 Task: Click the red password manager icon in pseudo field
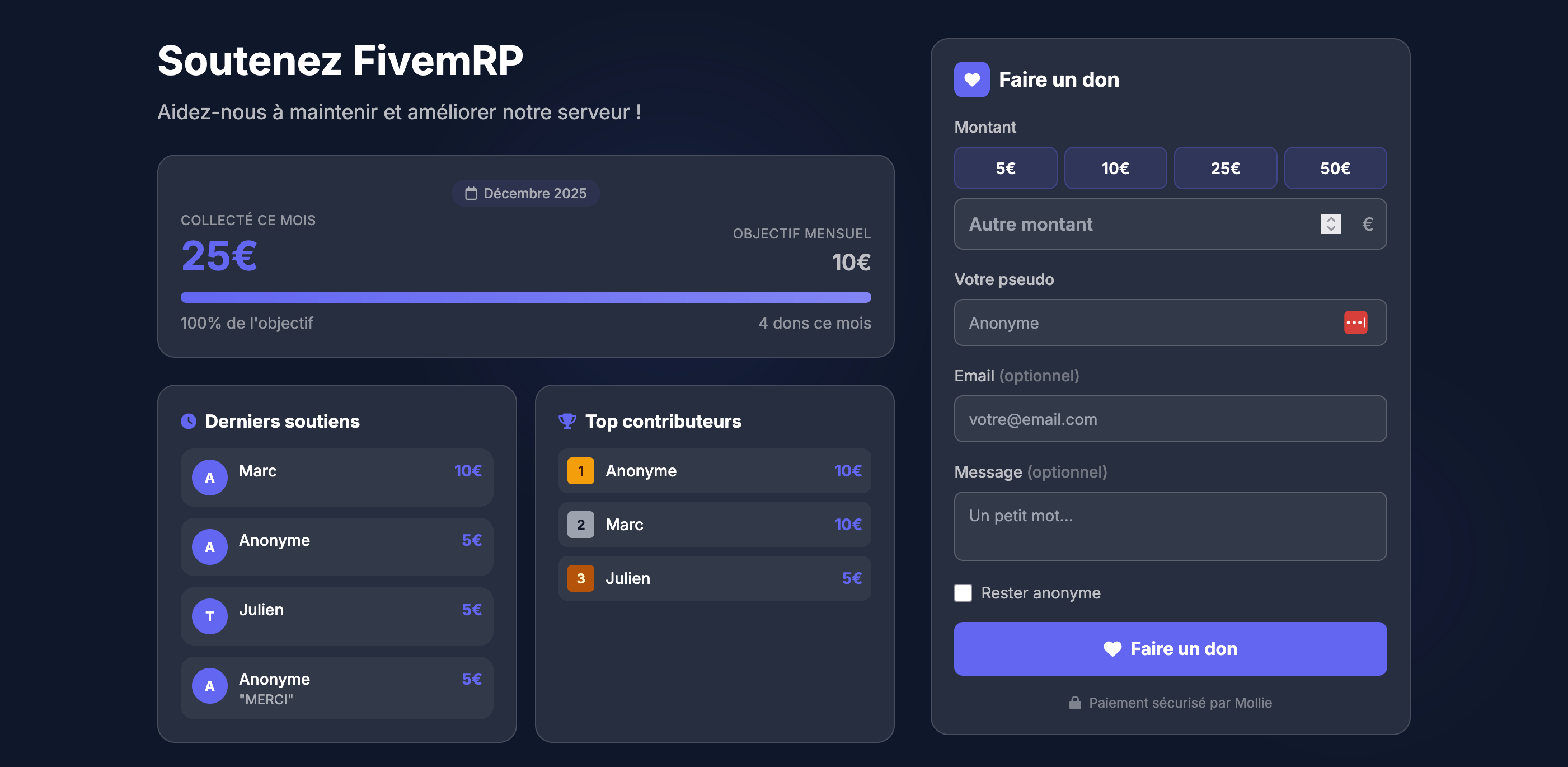click(x=1354, y=322)
